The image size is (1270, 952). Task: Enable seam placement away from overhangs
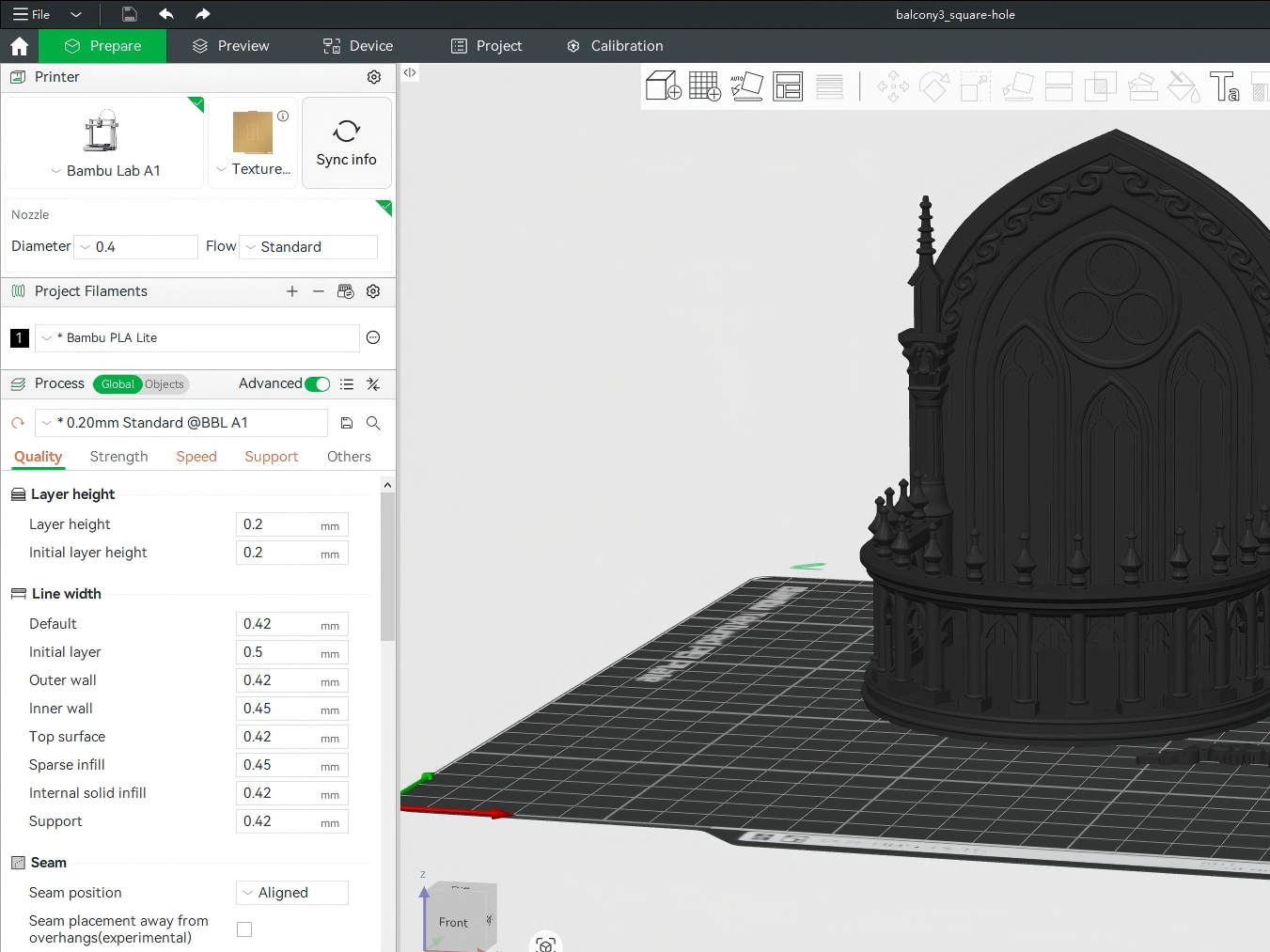pos(244,929)
